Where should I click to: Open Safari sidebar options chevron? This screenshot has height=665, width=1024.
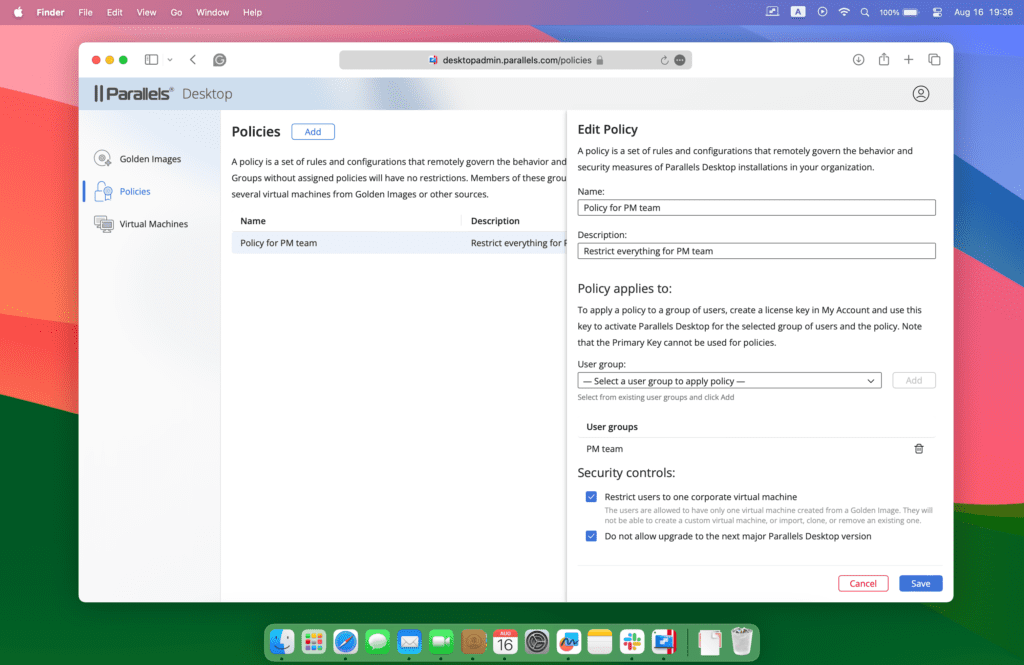tap(170, 60)
